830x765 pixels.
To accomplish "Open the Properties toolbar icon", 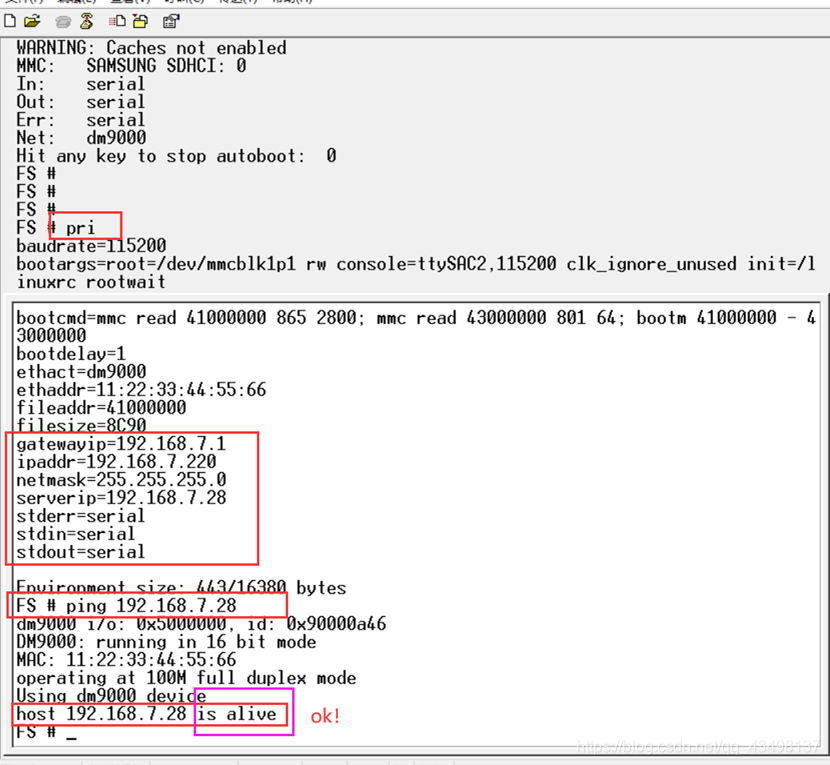I will (x=171, y=21).
